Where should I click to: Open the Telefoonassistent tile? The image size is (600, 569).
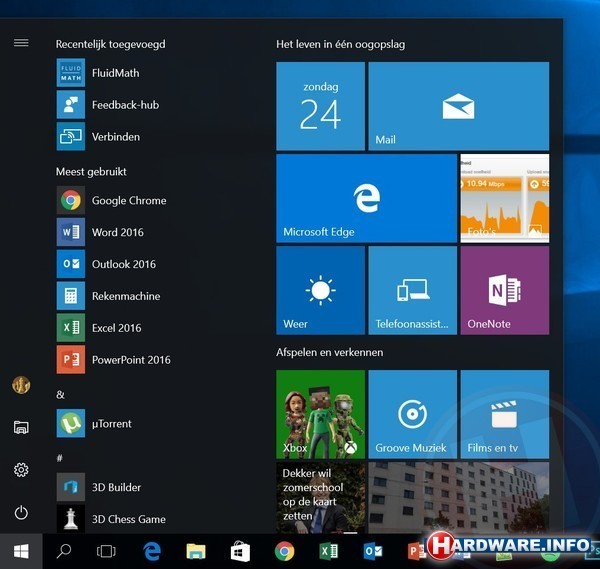click(x=412, y=290)
